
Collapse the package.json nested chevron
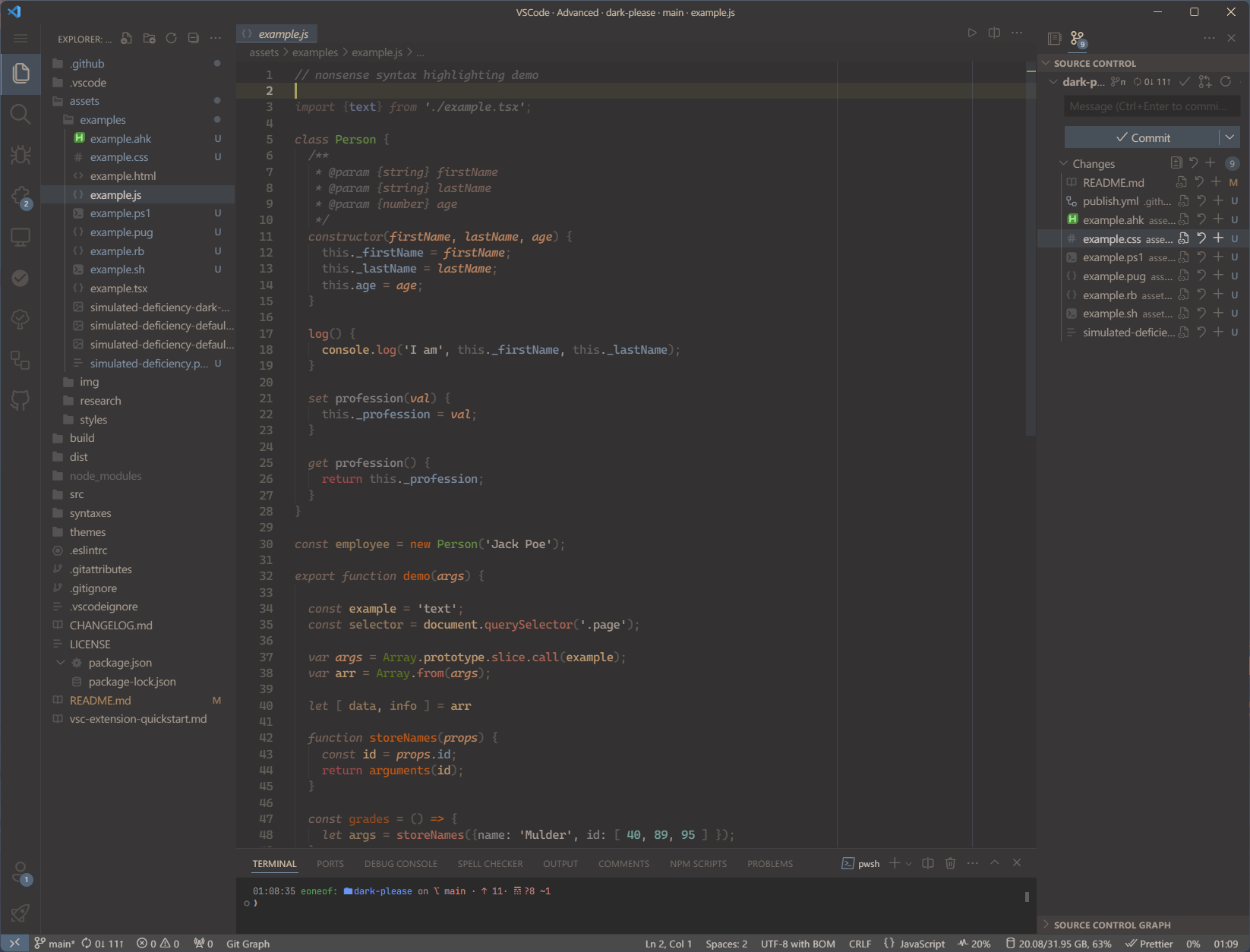click(61, 663)
